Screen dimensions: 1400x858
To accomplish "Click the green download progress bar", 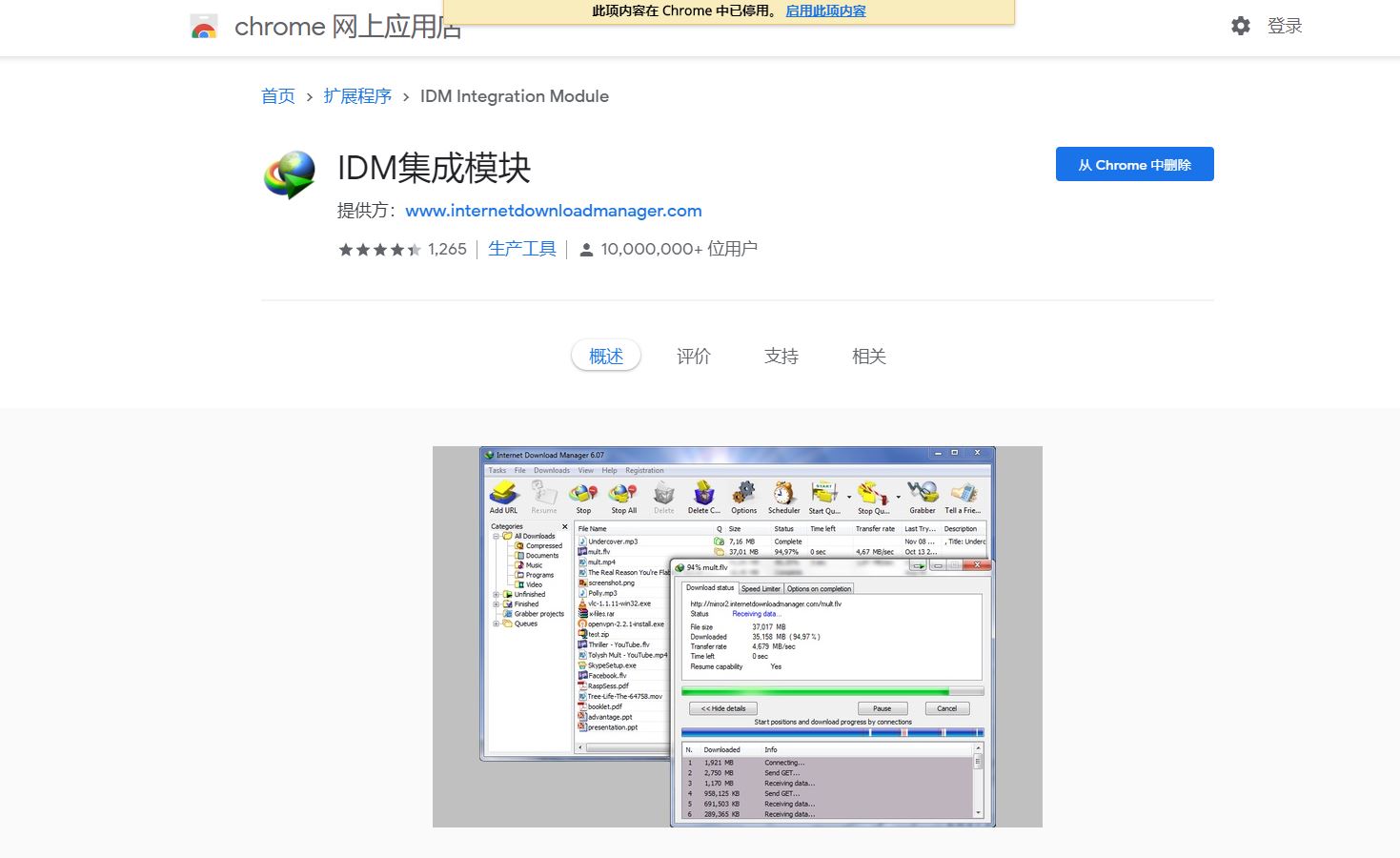I will (x=832, y=691).
